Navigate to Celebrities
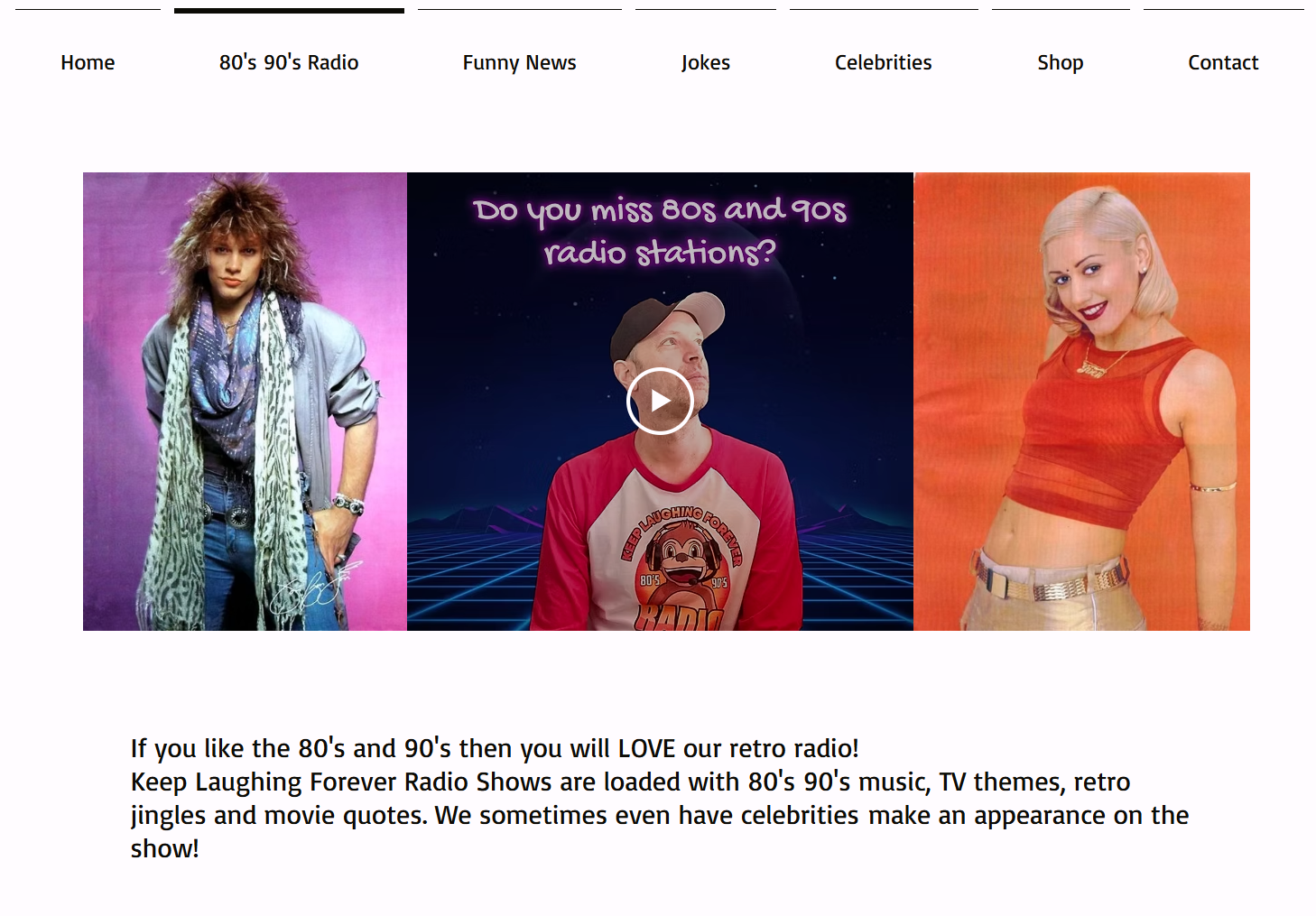The width and height of the screenshot is (1316, 916). pos(884,62)
